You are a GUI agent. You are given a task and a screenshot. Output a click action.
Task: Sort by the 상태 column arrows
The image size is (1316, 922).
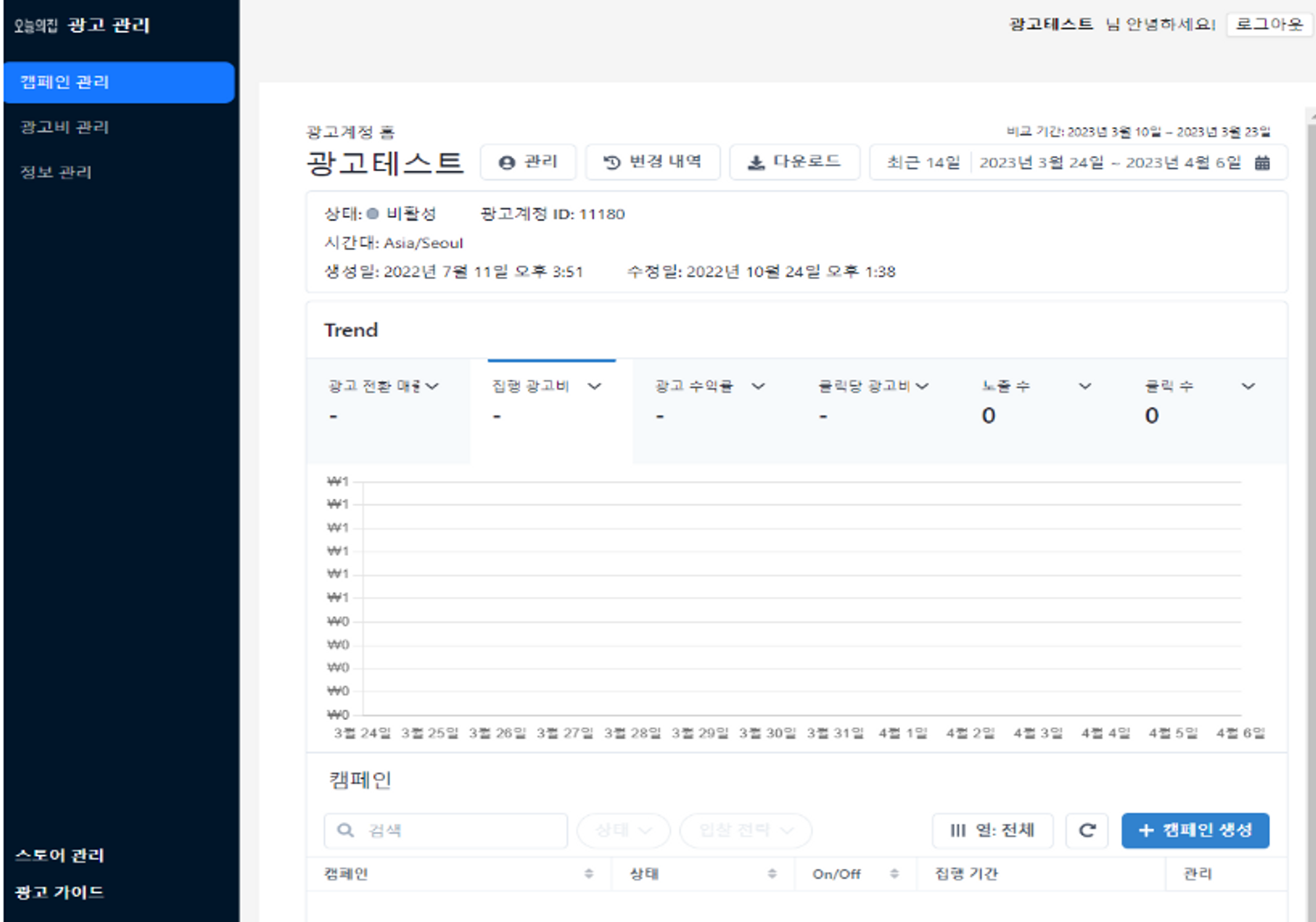772,874
